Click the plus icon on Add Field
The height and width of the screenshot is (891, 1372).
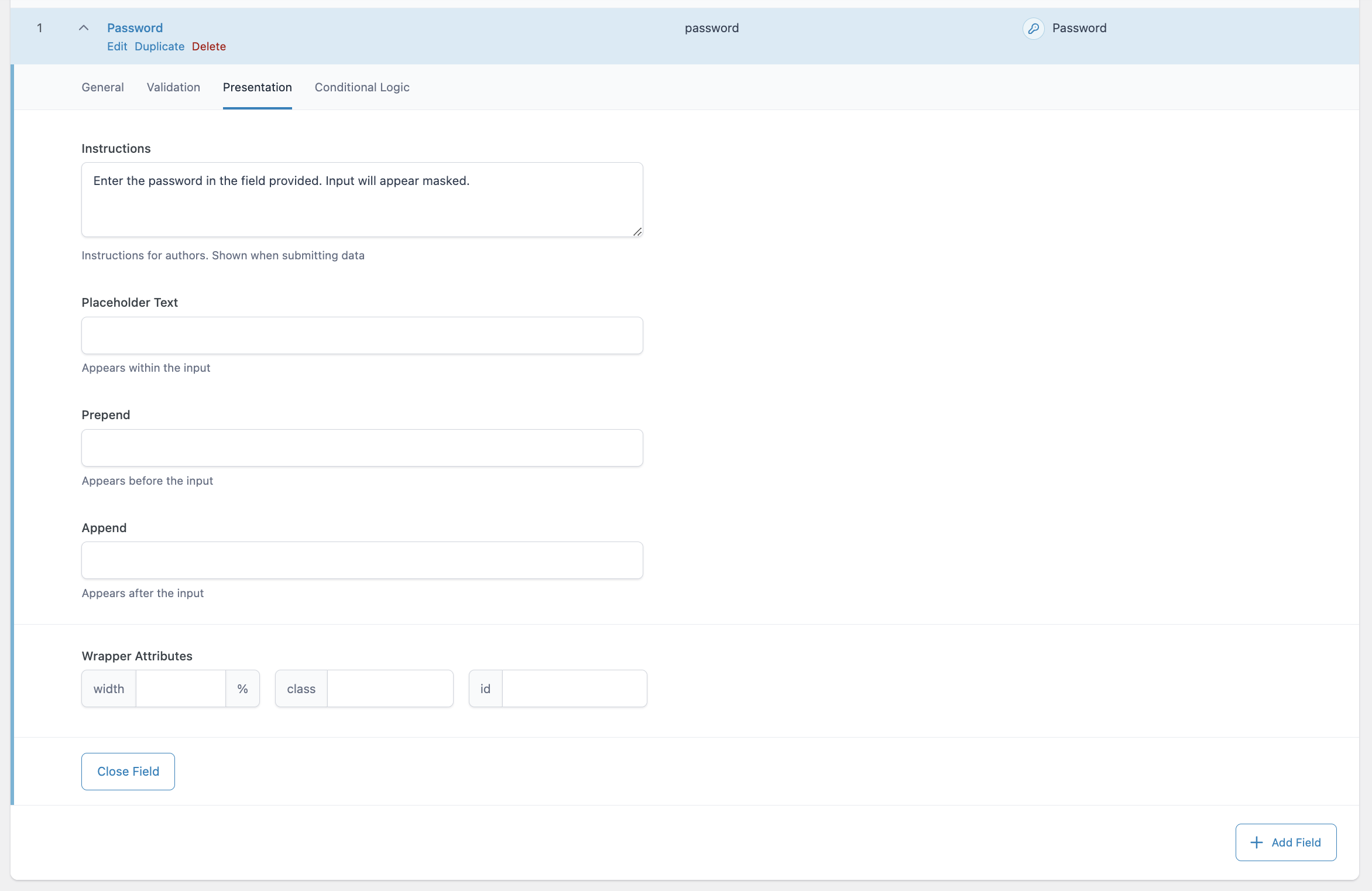1256,842
